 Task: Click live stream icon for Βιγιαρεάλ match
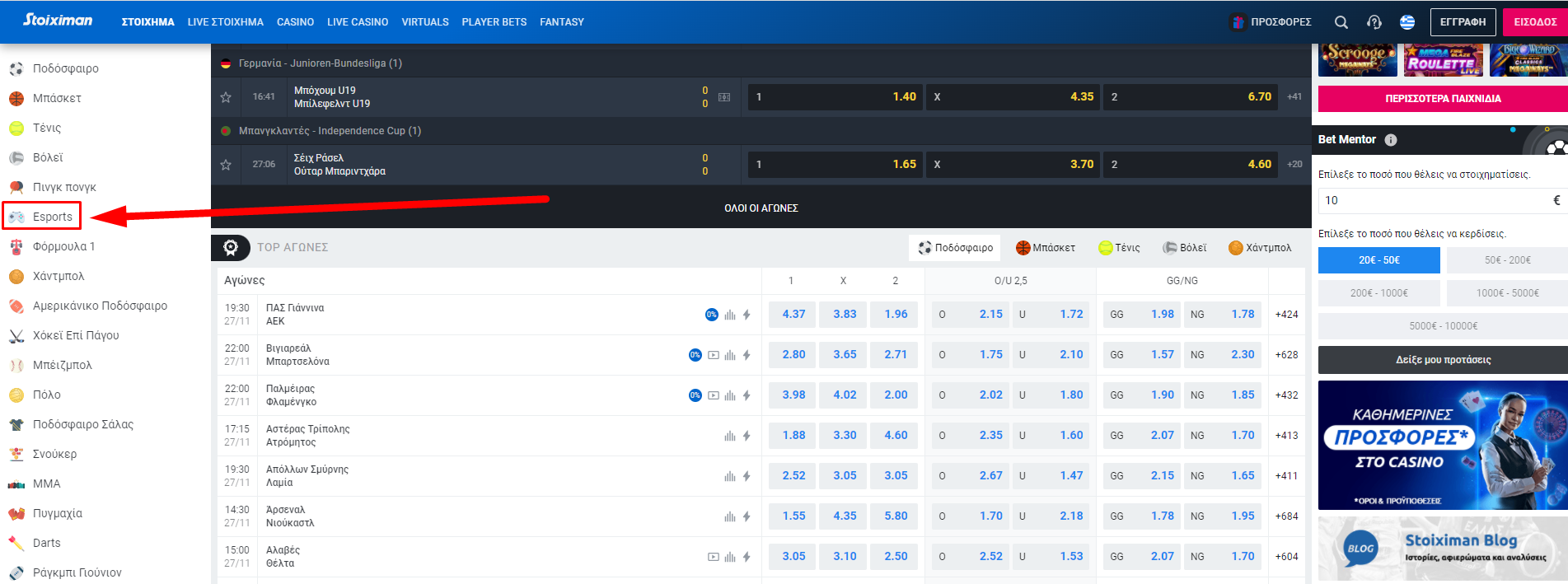[714, 355]
